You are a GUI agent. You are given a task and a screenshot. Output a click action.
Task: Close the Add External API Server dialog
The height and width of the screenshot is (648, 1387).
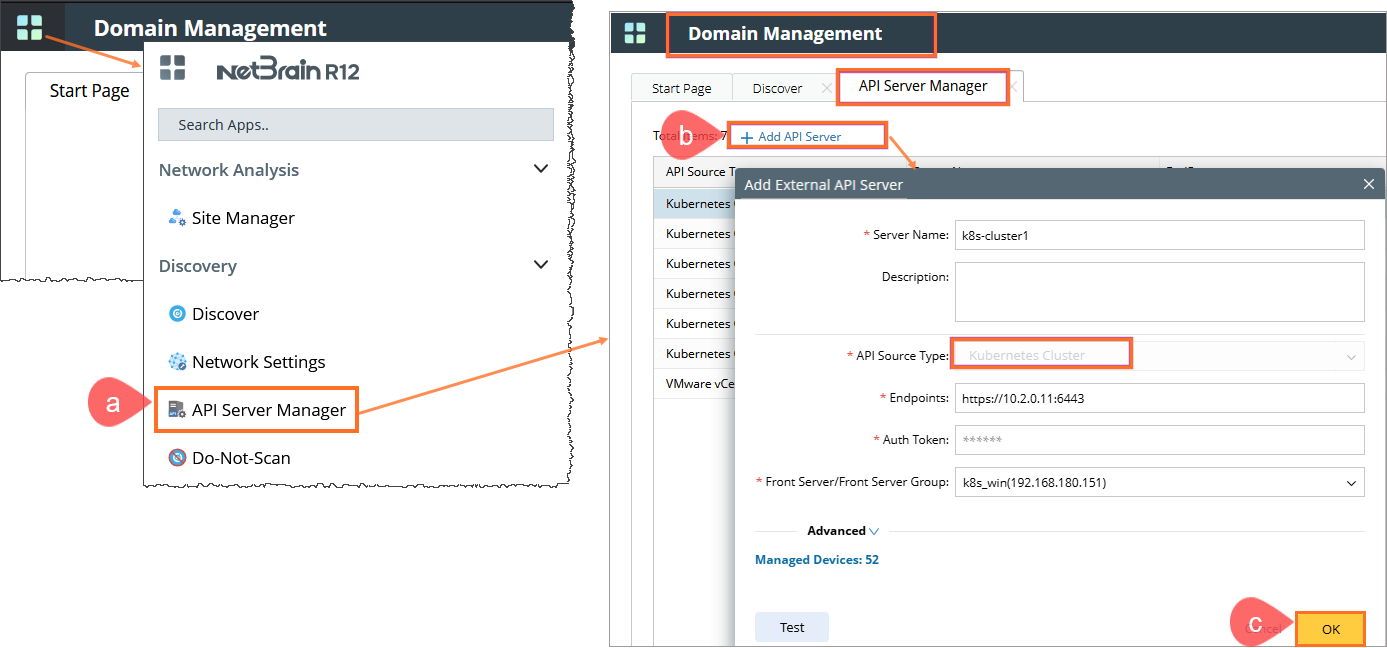click(1369, 184)
